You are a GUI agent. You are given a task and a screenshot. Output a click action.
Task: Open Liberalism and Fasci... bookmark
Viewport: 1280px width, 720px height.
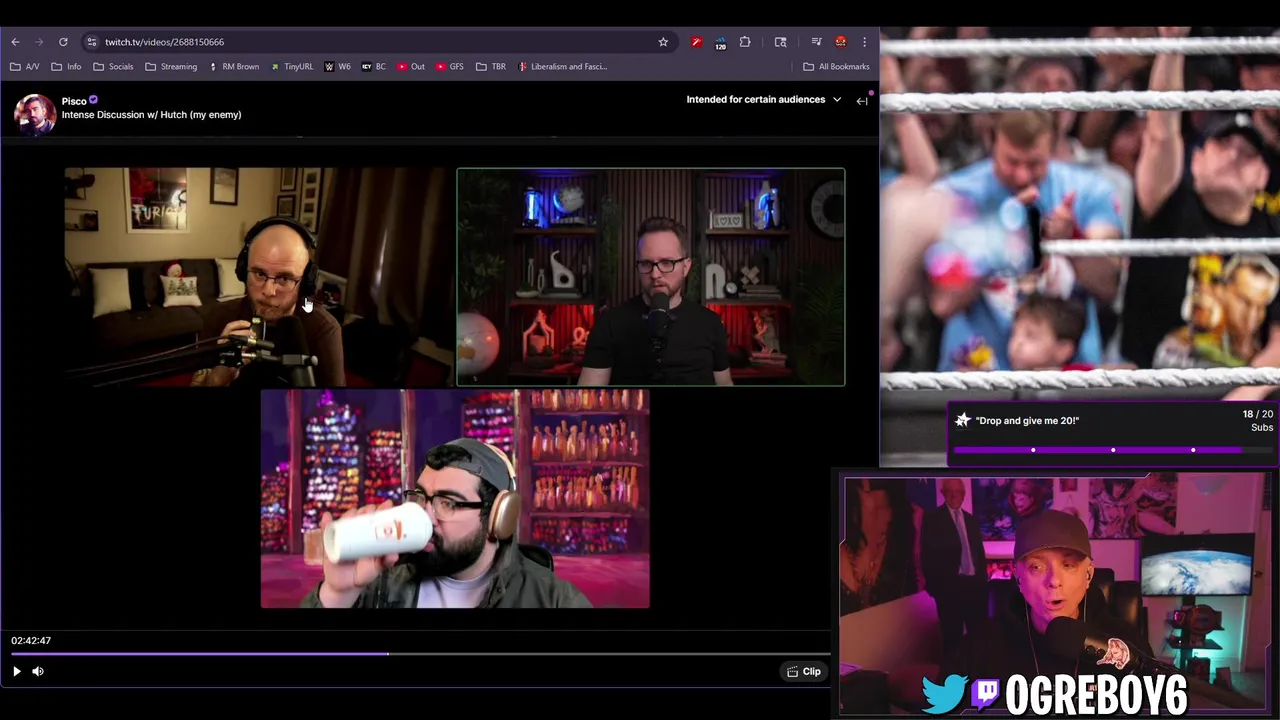point(562,67)
